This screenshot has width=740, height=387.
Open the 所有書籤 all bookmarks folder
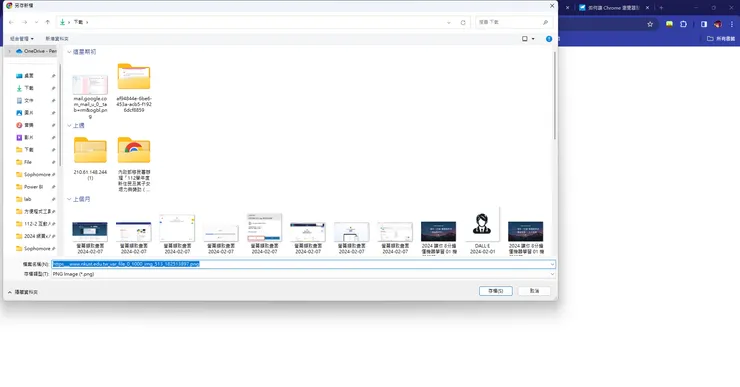[x=721, y=39]
